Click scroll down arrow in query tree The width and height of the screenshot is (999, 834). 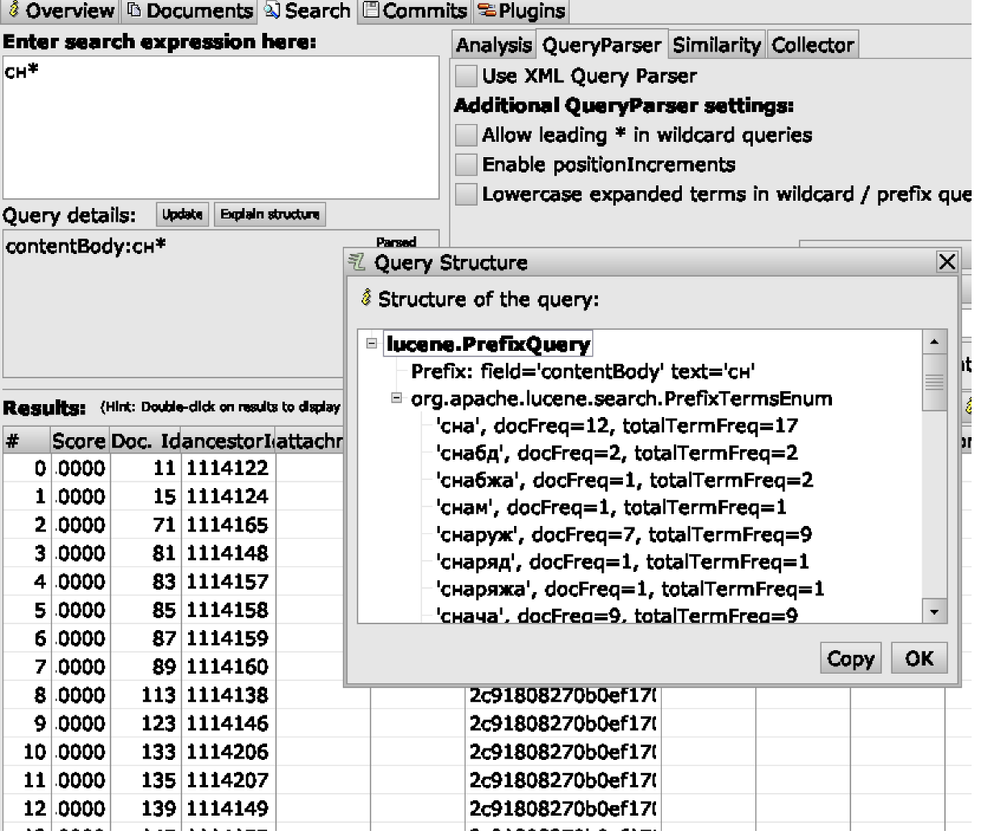(934, 612)
